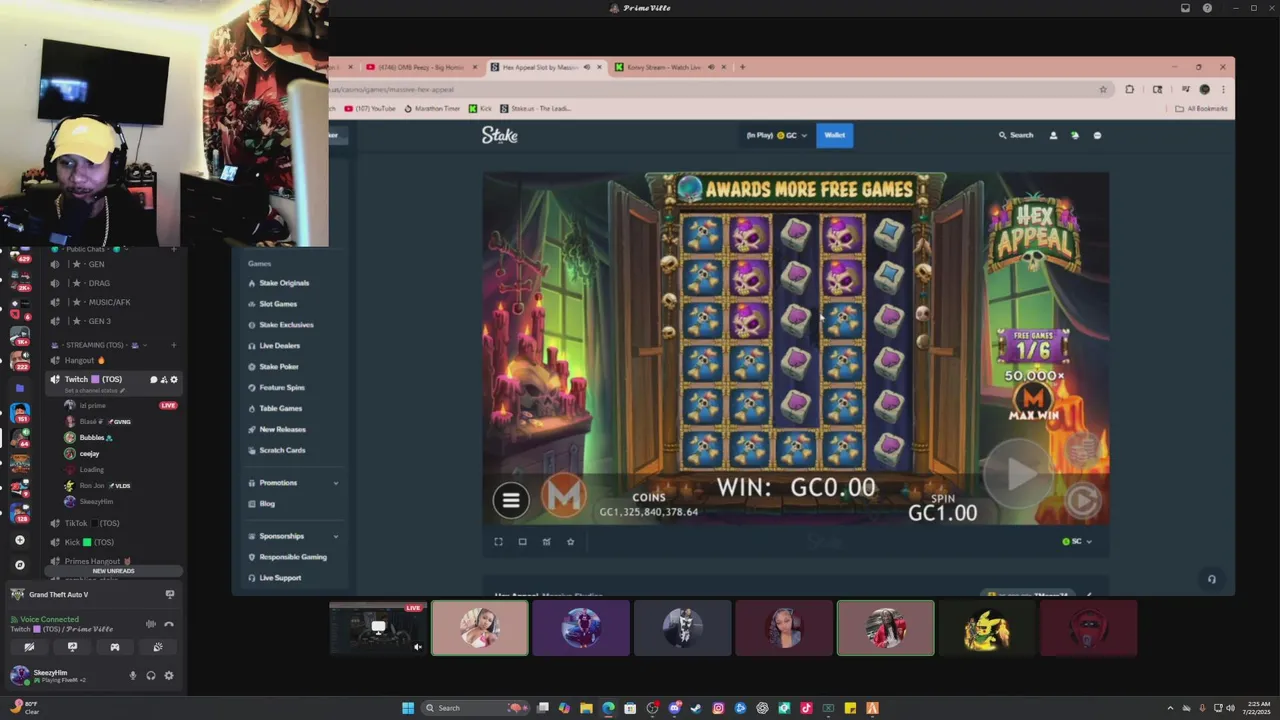This screenshot has height=720, width=1280.
Task: Open the Kick bookmark
Action: click(481, 108)
